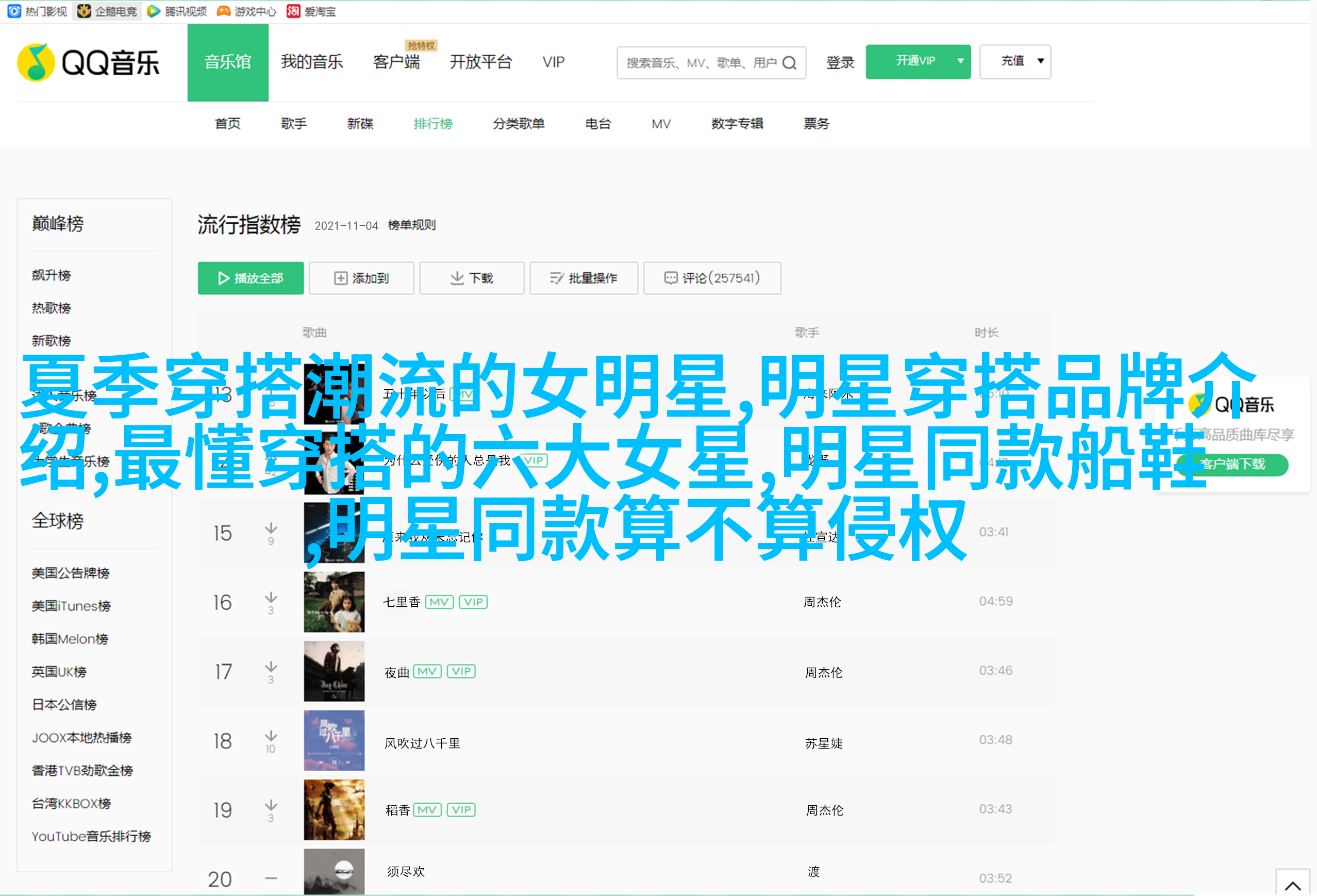The height and width of the screenshot is (896, 1317).
Task: Go to 排行榜 sub-navigation
Action: click(x=433, y=124)
